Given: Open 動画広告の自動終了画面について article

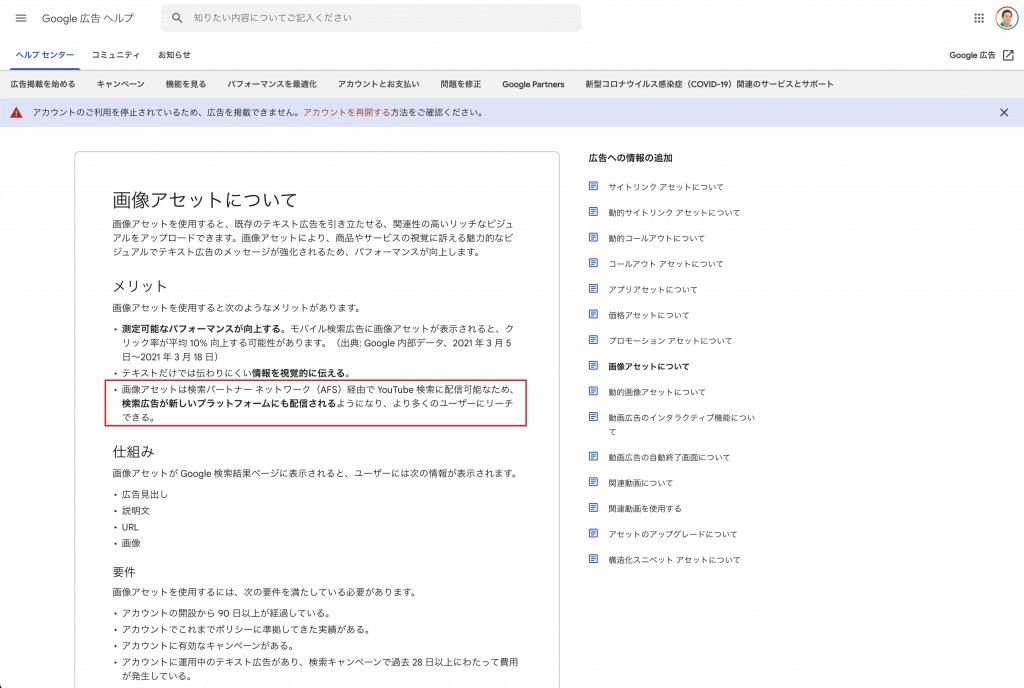Looking at the screenshot, I should coord(669,457).
